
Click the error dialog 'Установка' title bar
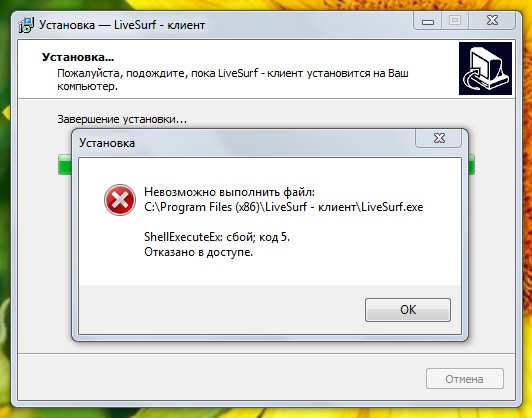(107, 143)
